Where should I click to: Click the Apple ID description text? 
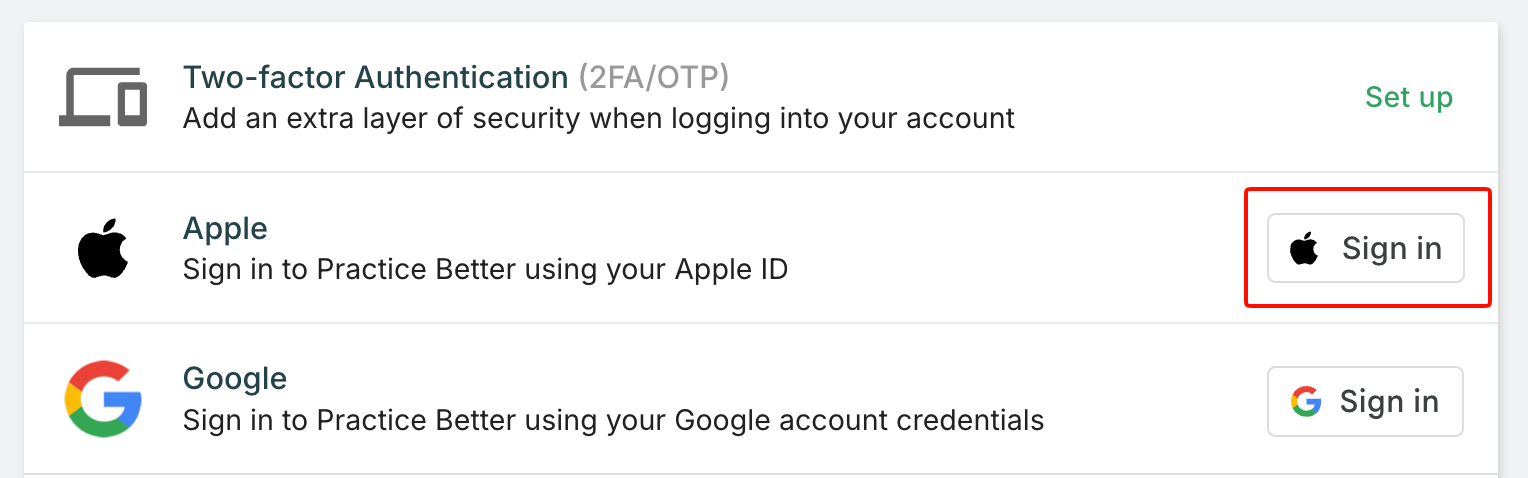(485, 270)
